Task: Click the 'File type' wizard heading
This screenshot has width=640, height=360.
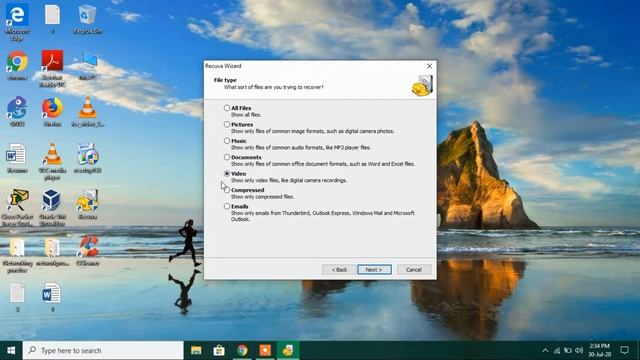Action: pos(225,80)
